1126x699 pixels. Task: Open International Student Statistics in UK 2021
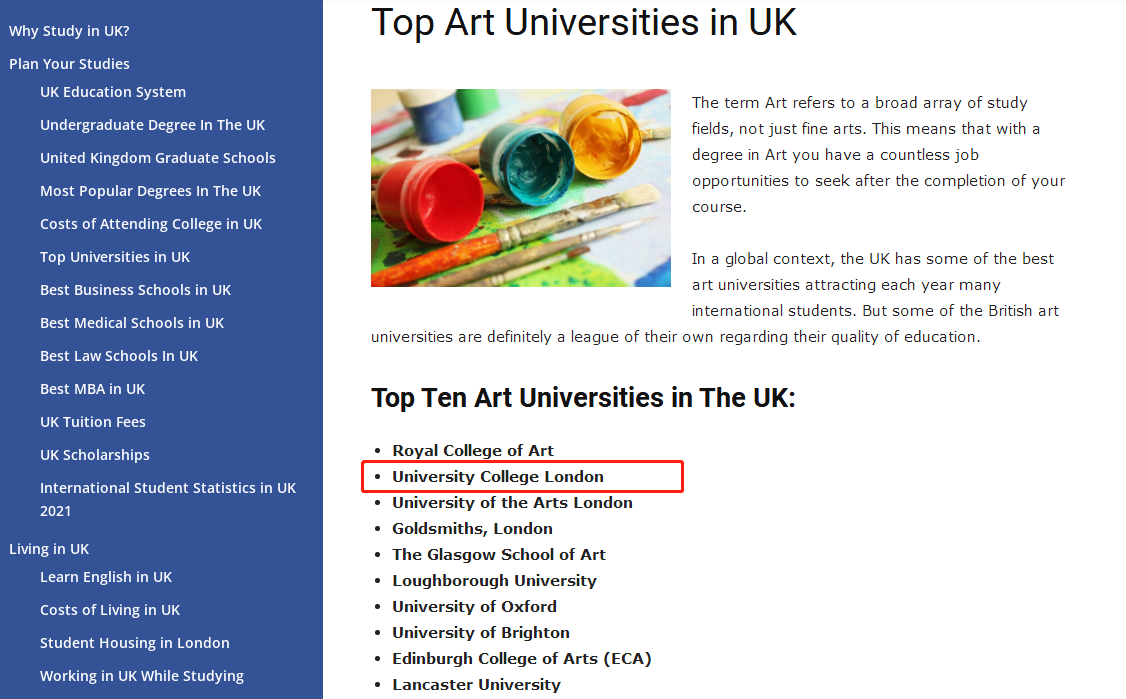click(167, 499)
